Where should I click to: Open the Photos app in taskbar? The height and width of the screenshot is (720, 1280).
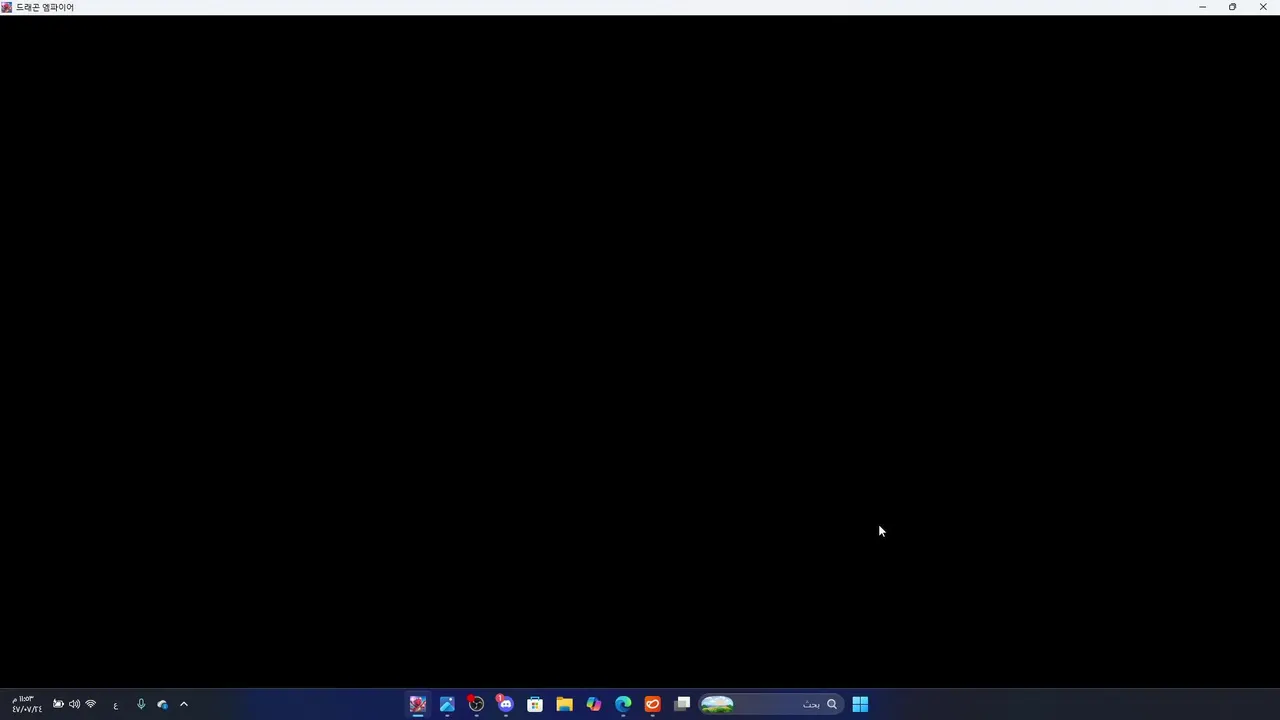[447, 704]
